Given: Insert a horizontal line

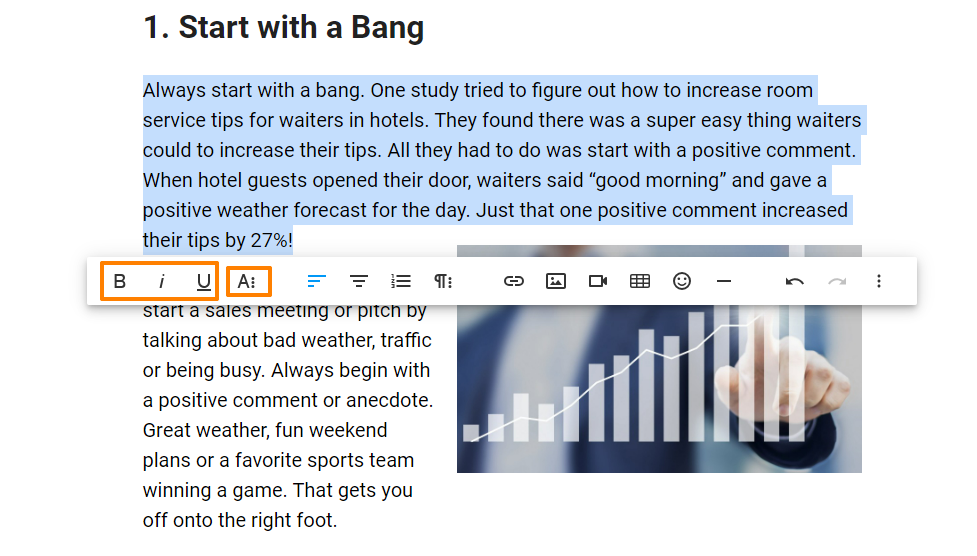Looking at the screenshot, I should pyautogui.click(x=723, y=281).
